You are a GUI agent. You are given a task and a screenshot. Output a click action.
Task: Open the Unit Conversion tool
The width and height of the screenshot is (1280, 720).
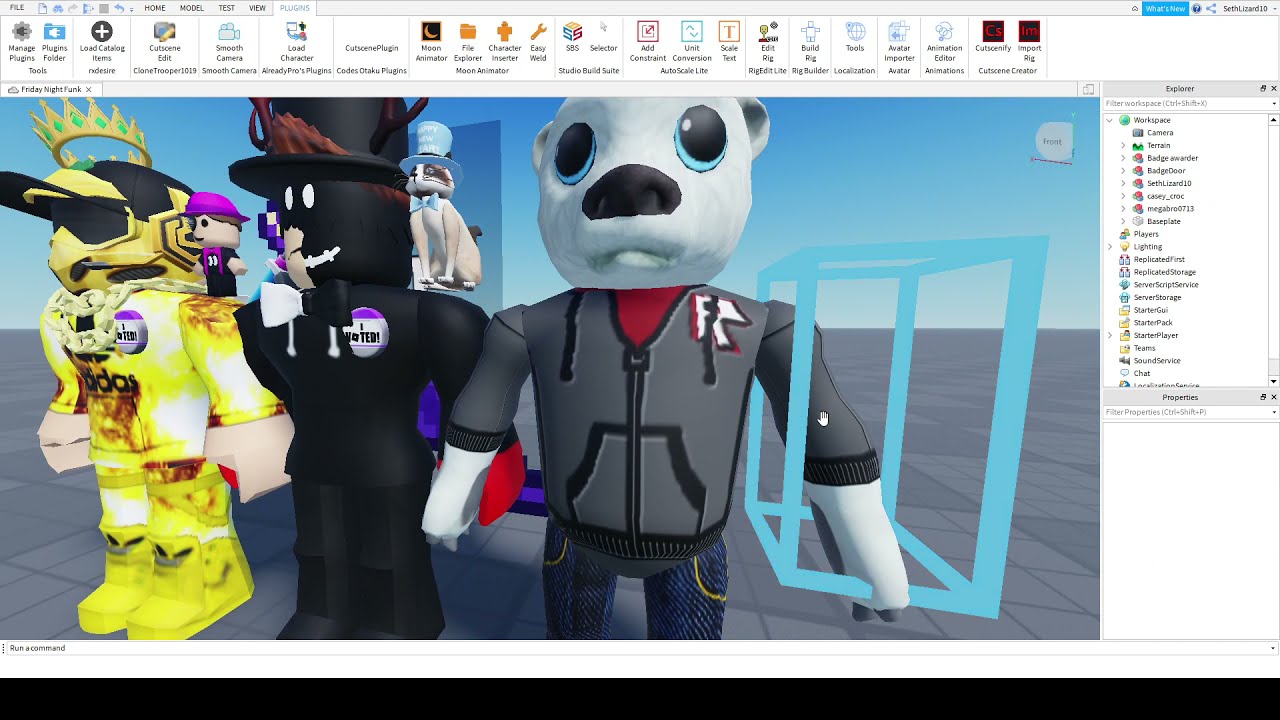[x=691, y=42]
